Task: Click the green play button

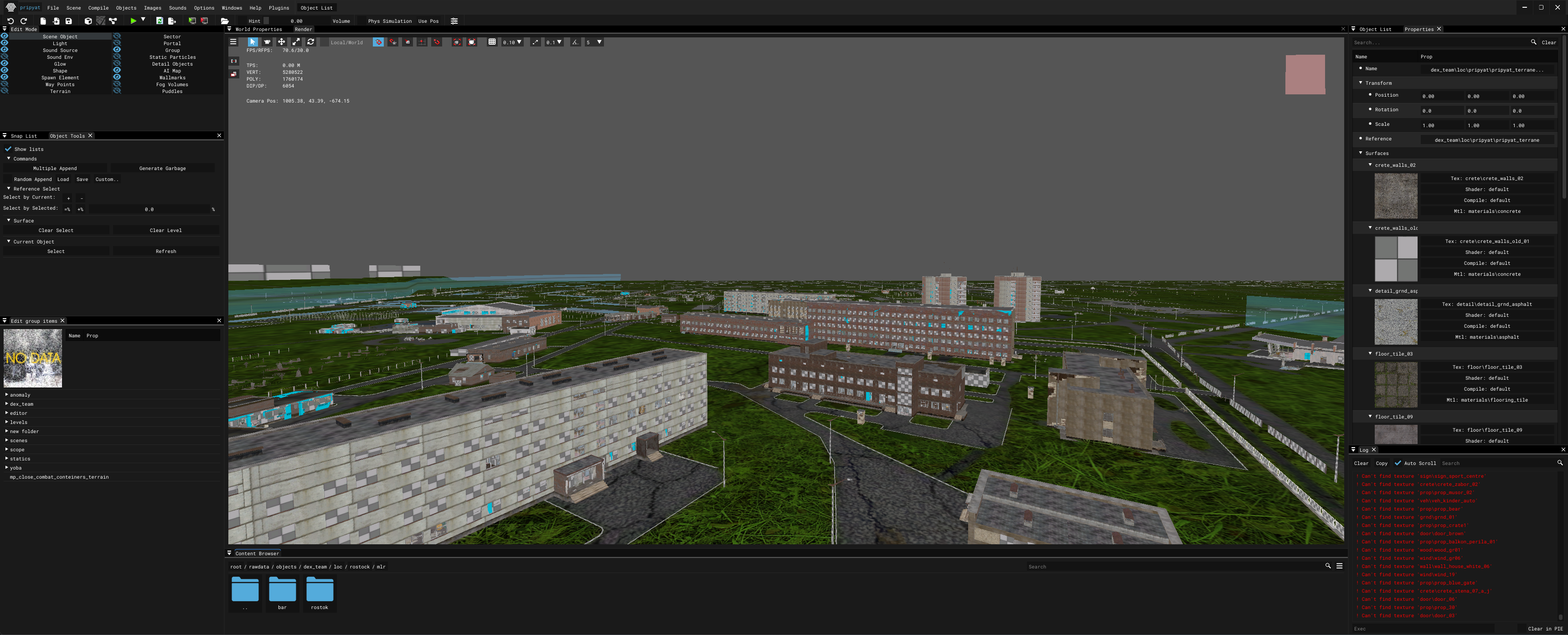Action: (133, 21)
